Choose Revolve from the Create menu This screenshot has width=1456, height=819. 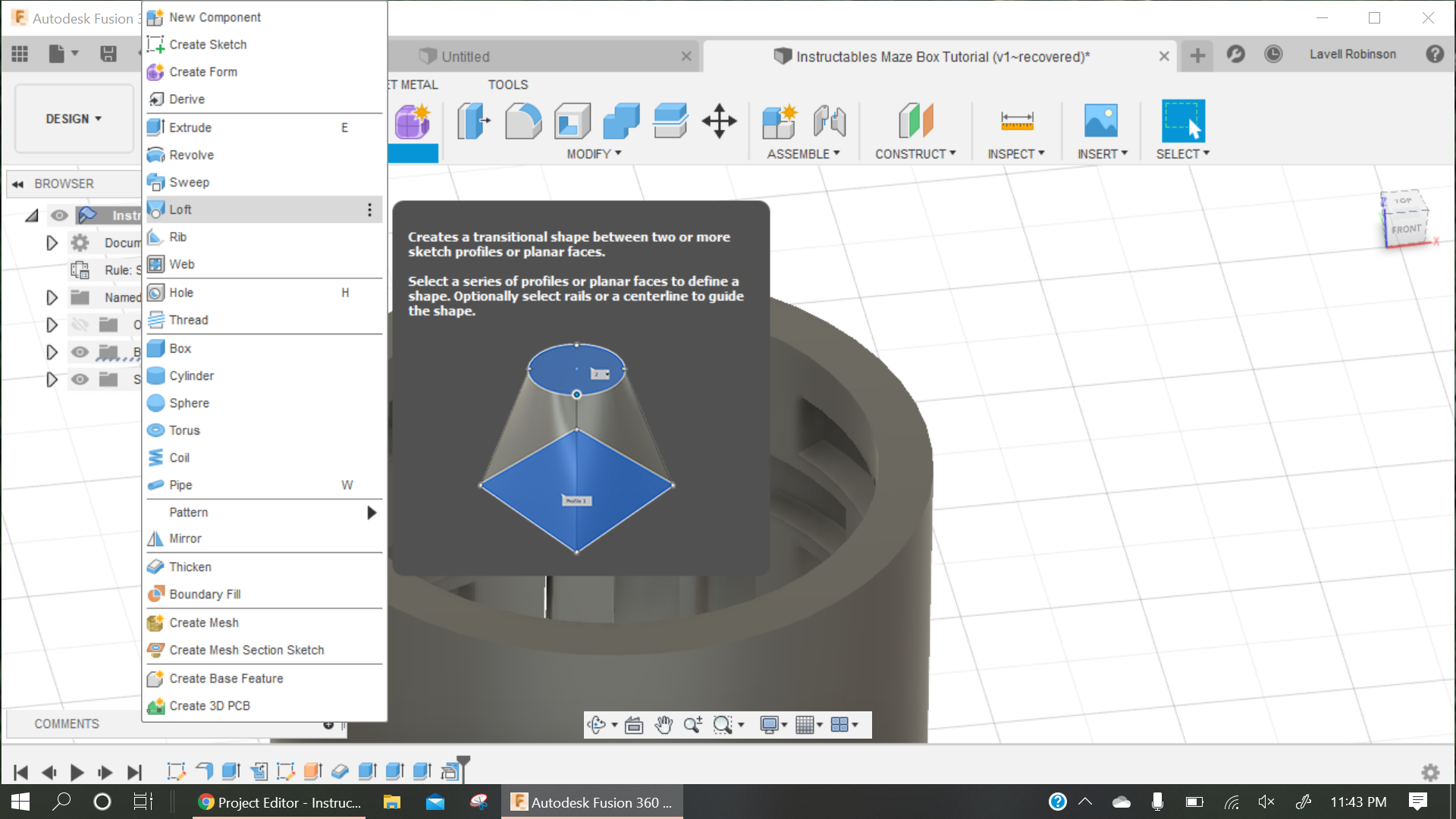click(264, 155)
